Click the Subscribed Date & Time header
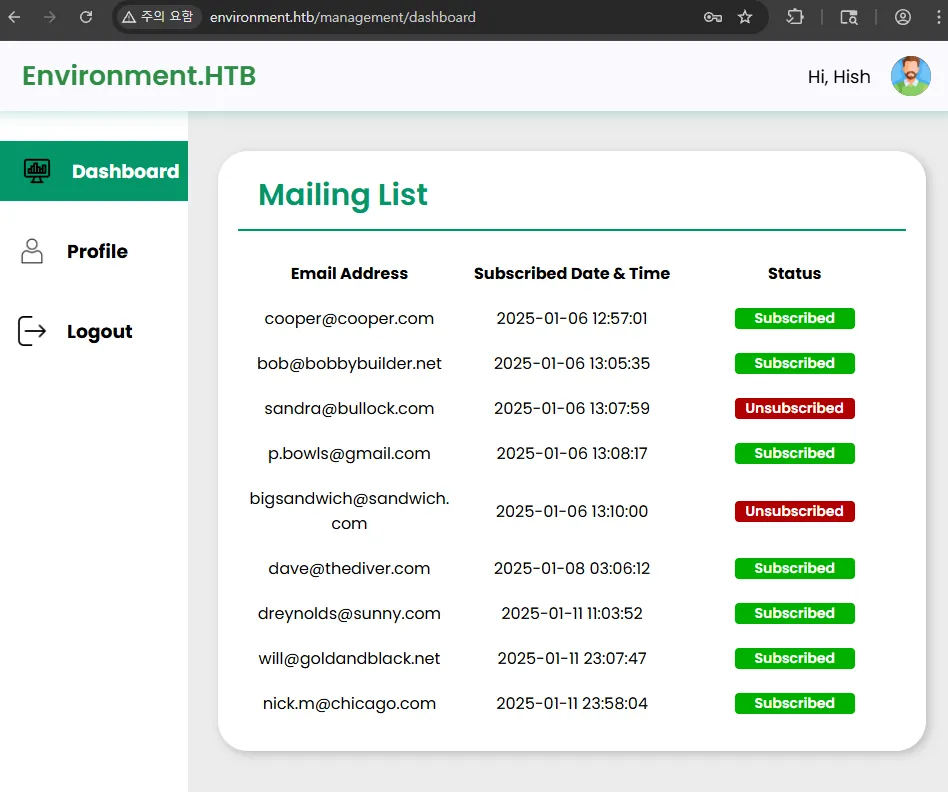The height and width of the screenshot is (792, 948). click(x=572, y=273)
